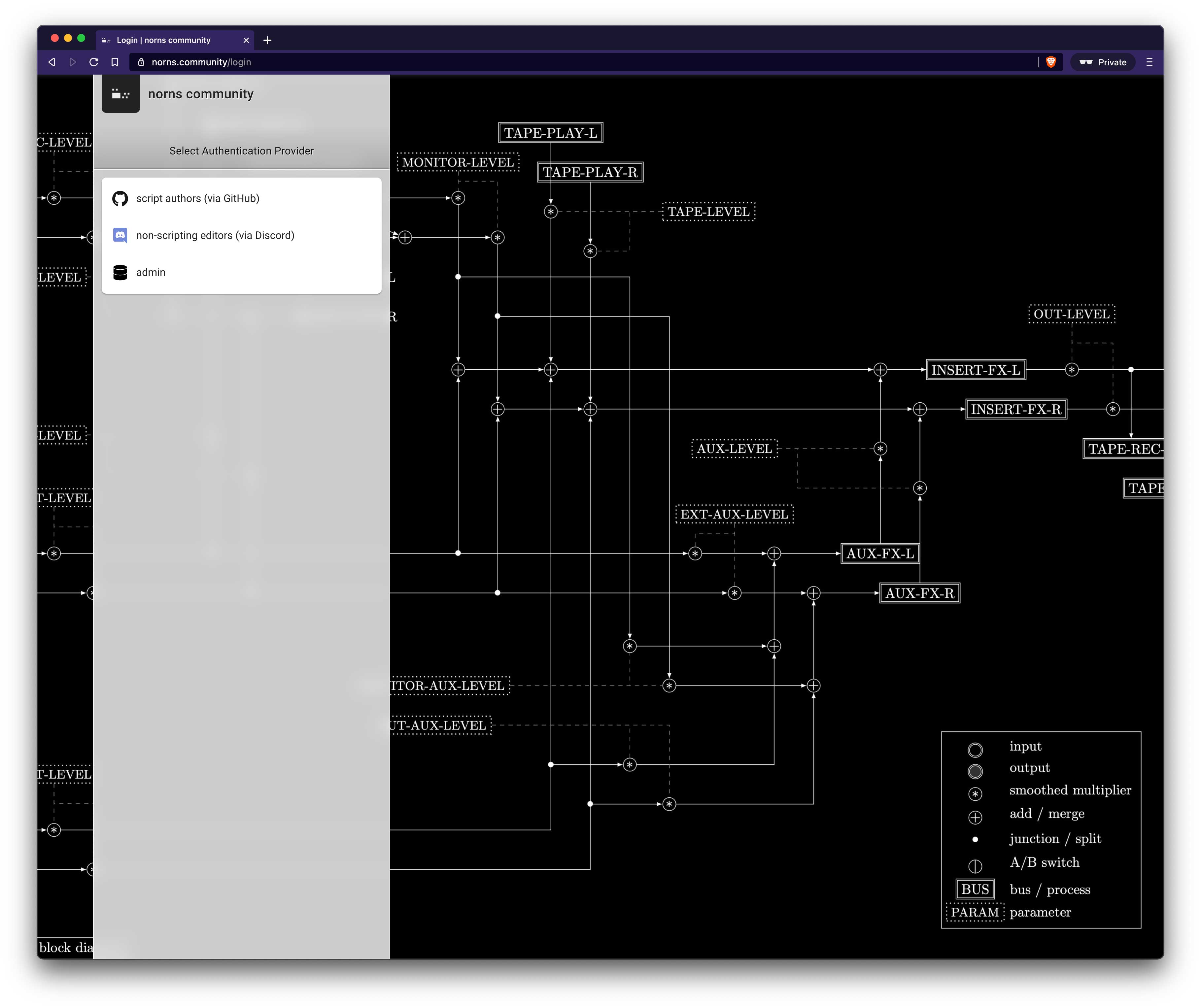Click the AUX-FX-L block

(x=880, y=554)
